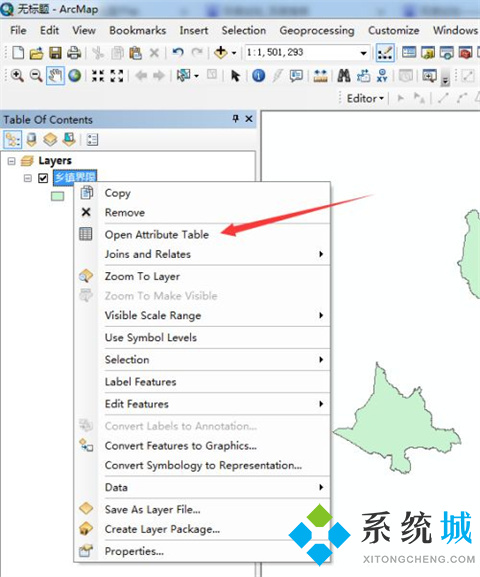The height and width of the screenshot is (577, 480).
Task: Open the Customize menu
Action: pos(393,30)
